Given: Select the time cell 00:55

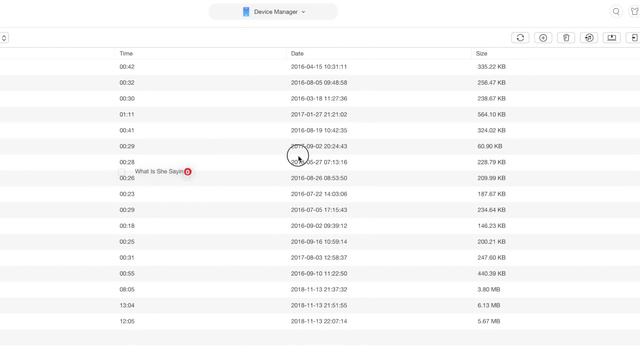Looking at the screenshot, I should 127,273.
